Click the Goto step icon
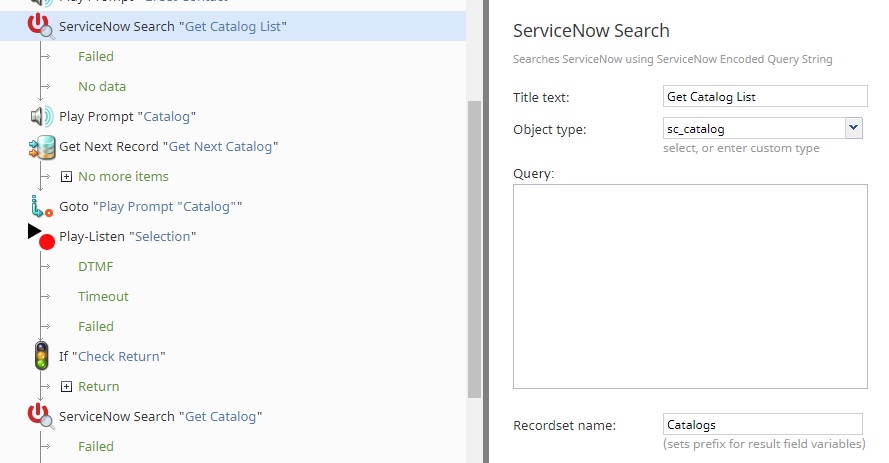Image resolution: width=889 pixels, height=463 pixels. click(x=42, y=207)
